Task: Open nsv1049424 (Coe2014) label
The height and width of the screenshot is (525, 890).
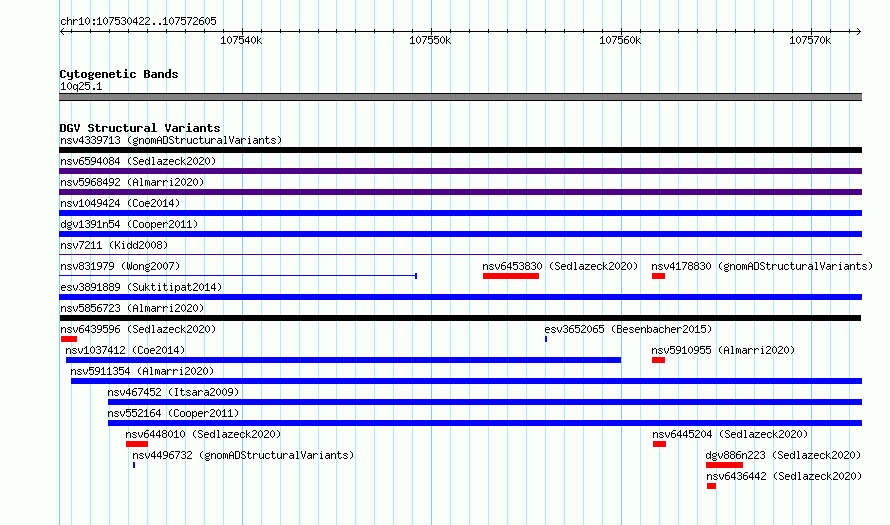Action: 120,203
